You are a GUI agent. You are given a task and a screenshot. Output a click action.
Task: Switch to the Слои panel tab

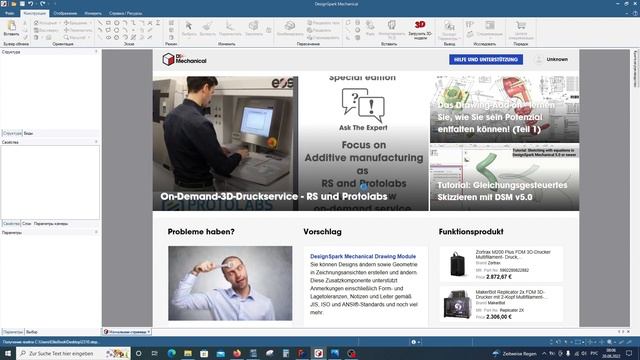[26, 224]
